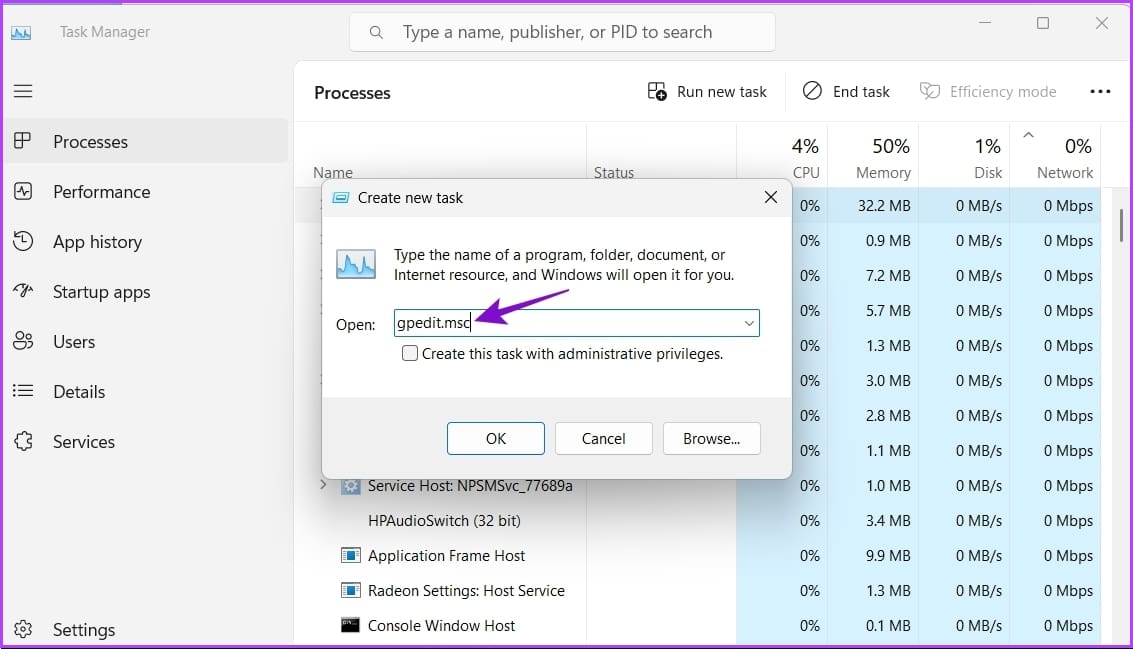Click the Settings gear icon
1133x649 pixels.
[x=23, y=629]
